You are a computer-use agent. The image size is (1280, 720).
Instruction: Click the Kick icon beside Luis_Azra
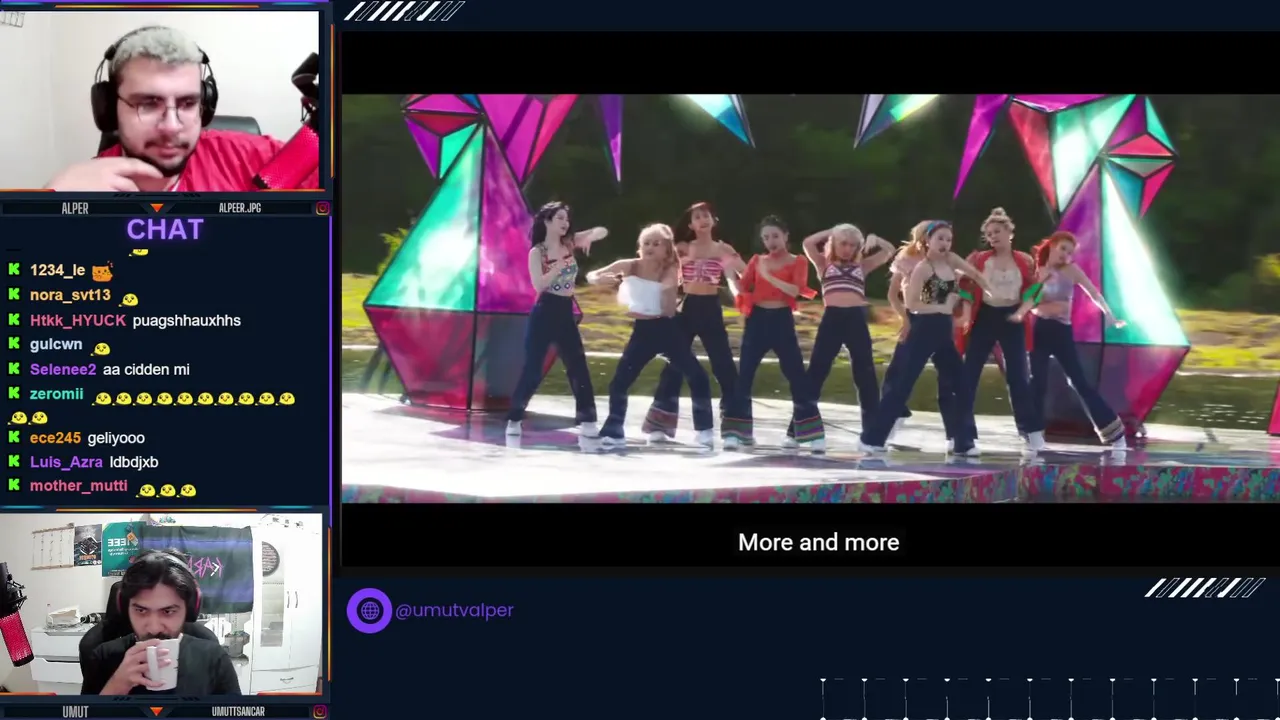point(14,461)
